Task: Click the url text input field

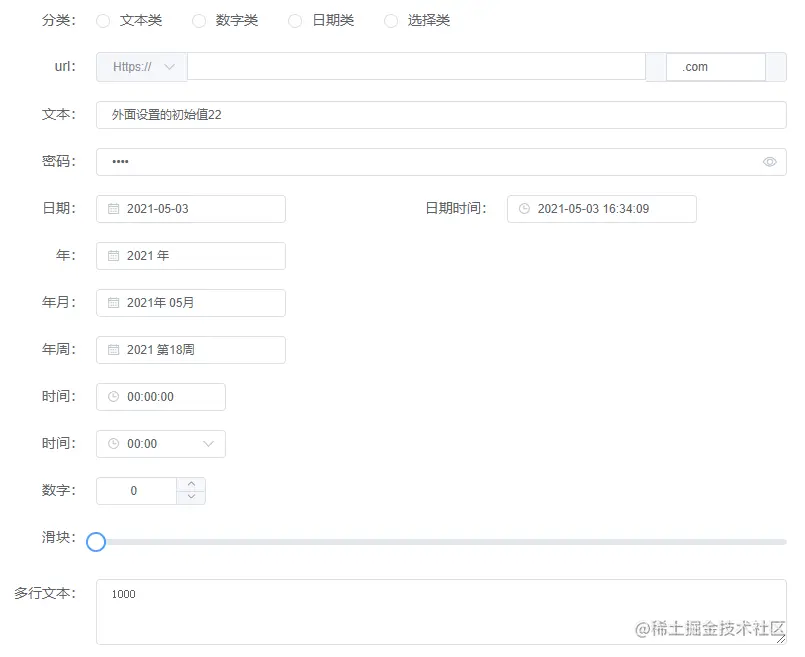Action: (x=416, y=66)
